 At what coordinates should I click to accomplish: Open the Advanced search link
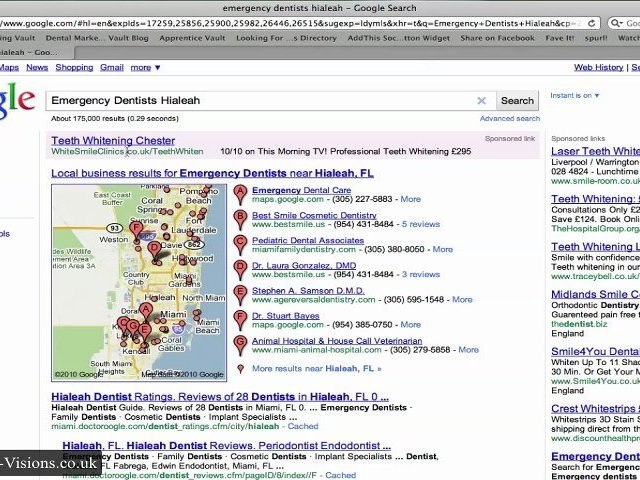click(x=510, y=118)
